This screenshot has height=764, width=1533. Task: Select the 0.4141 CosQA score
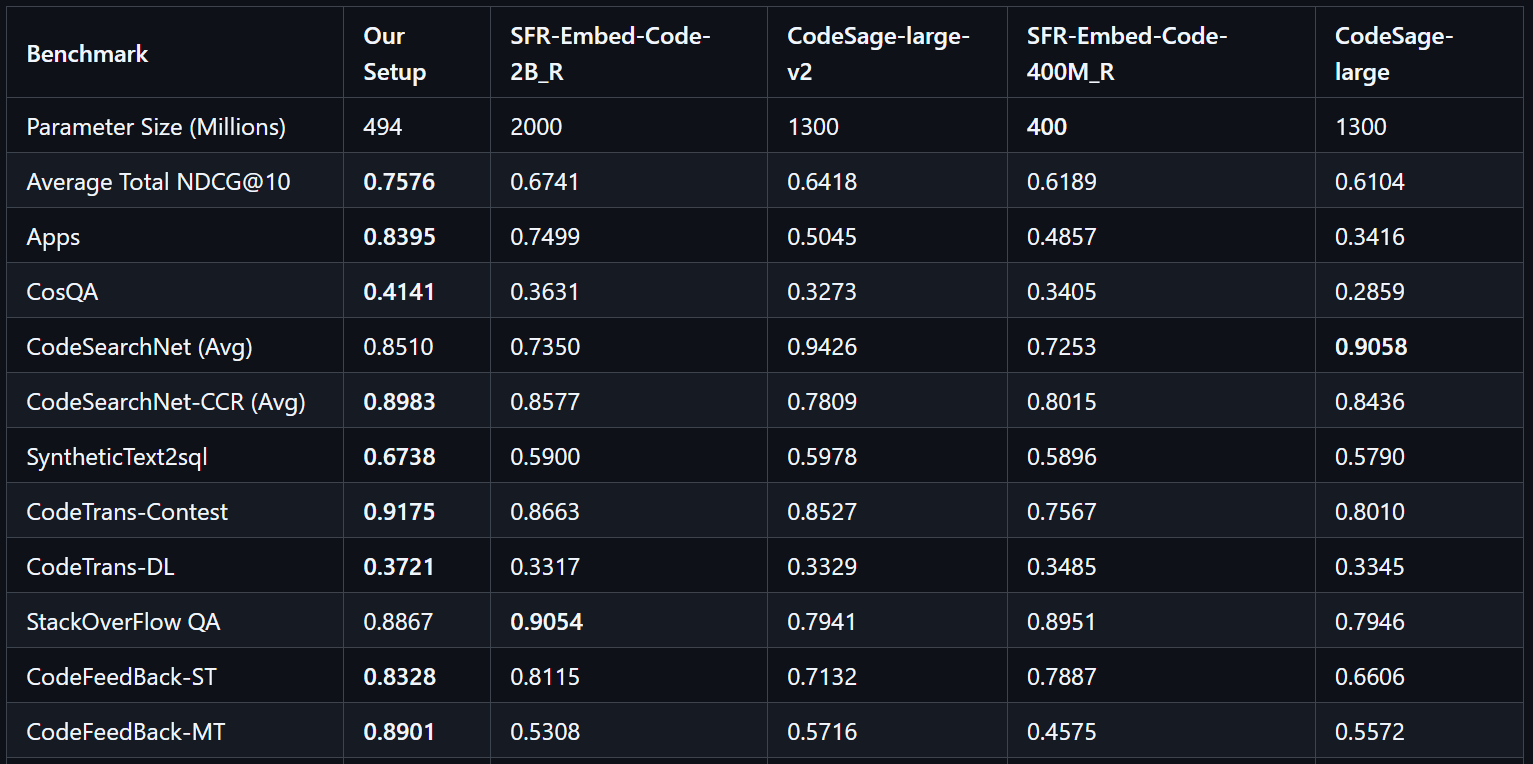(399, 292)
